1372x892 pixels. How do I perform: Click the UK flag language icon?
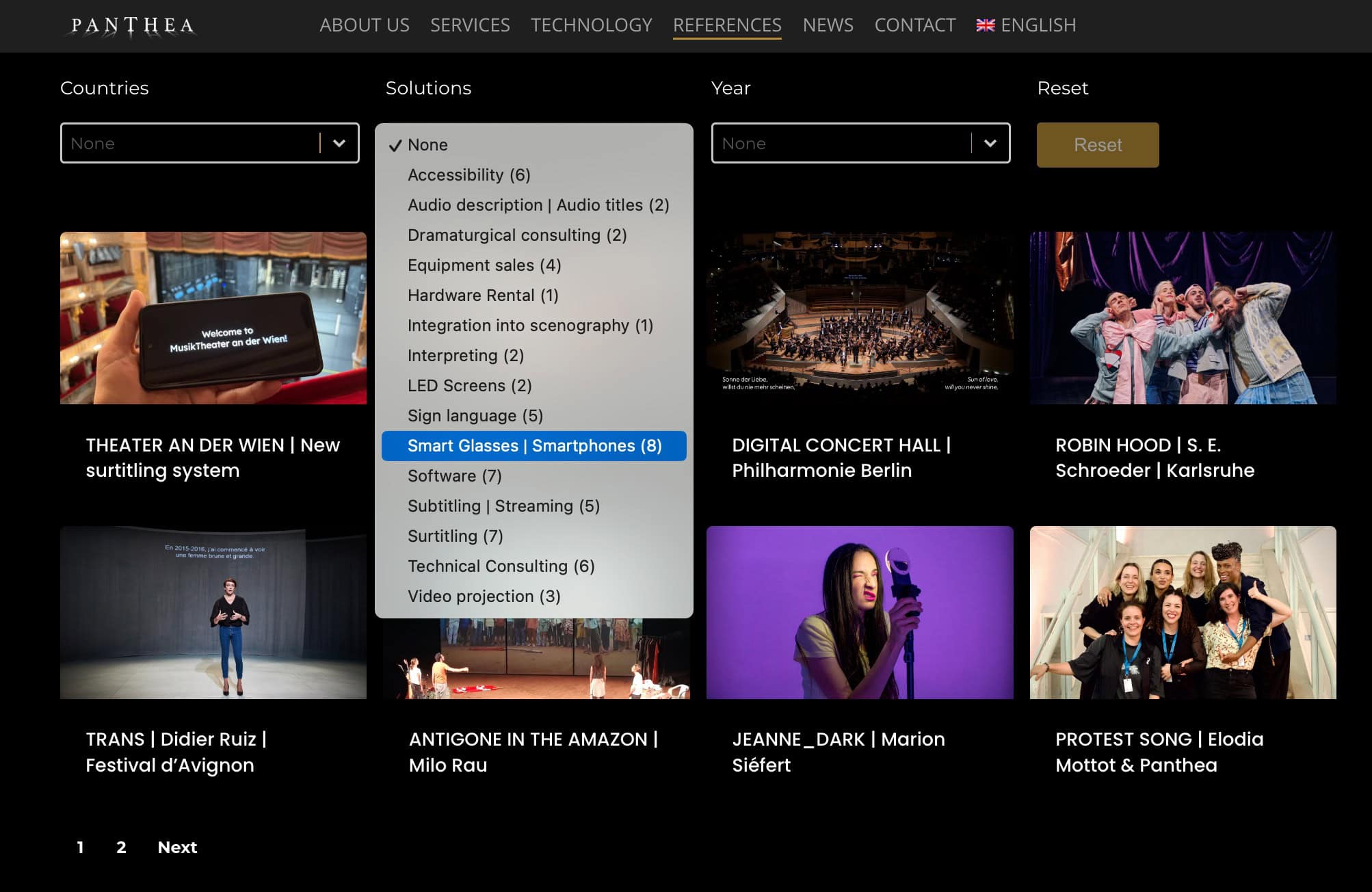(x=985, y=25)
